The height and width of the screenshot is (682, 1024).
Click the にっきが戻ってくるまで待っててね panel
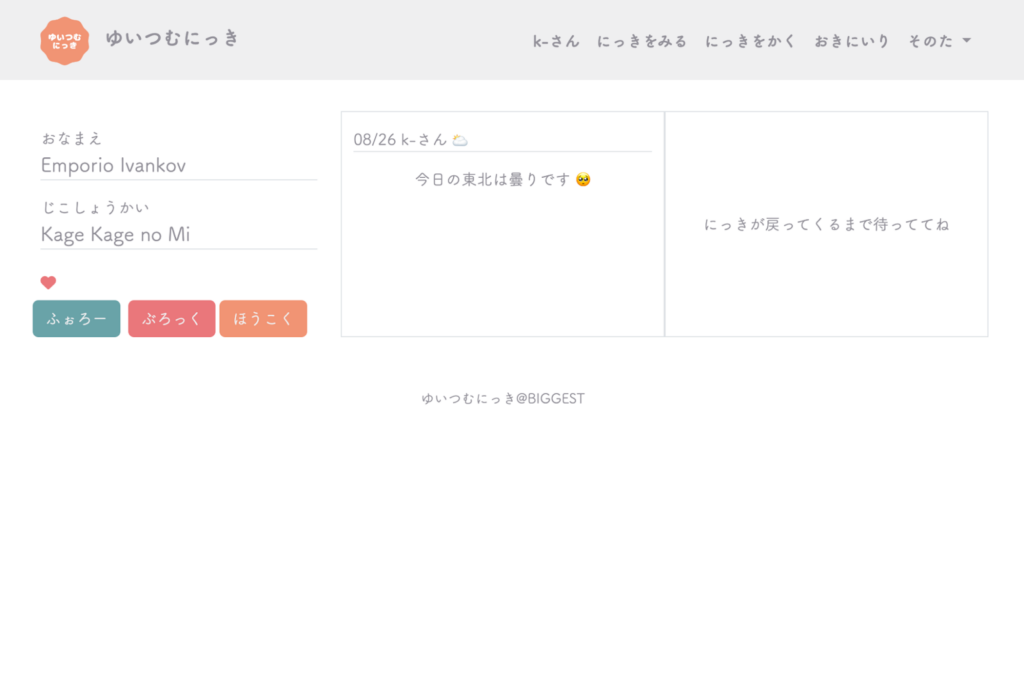pos(826,224)
